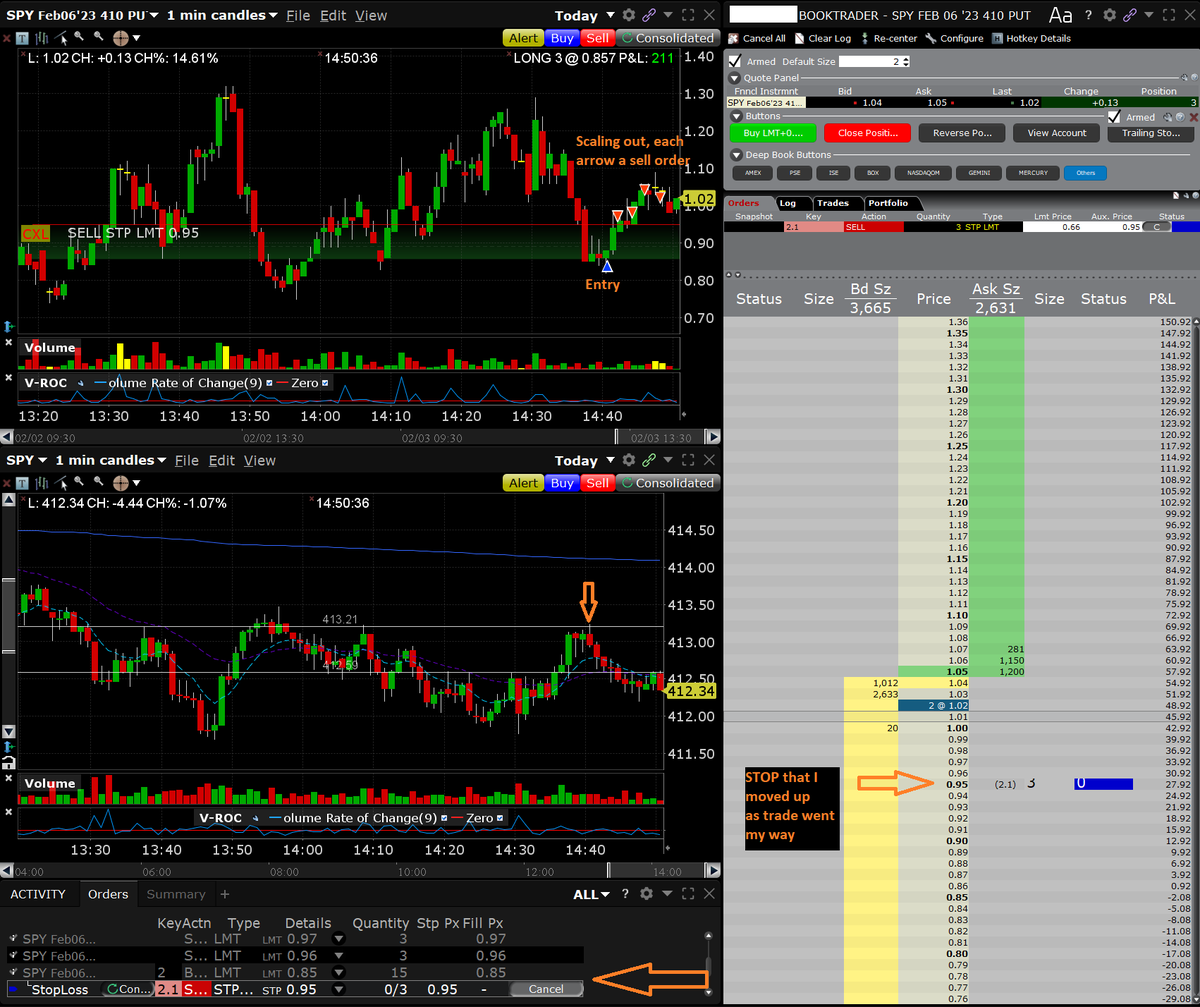Open settings gear of top SPY put chart

[628, 15]
